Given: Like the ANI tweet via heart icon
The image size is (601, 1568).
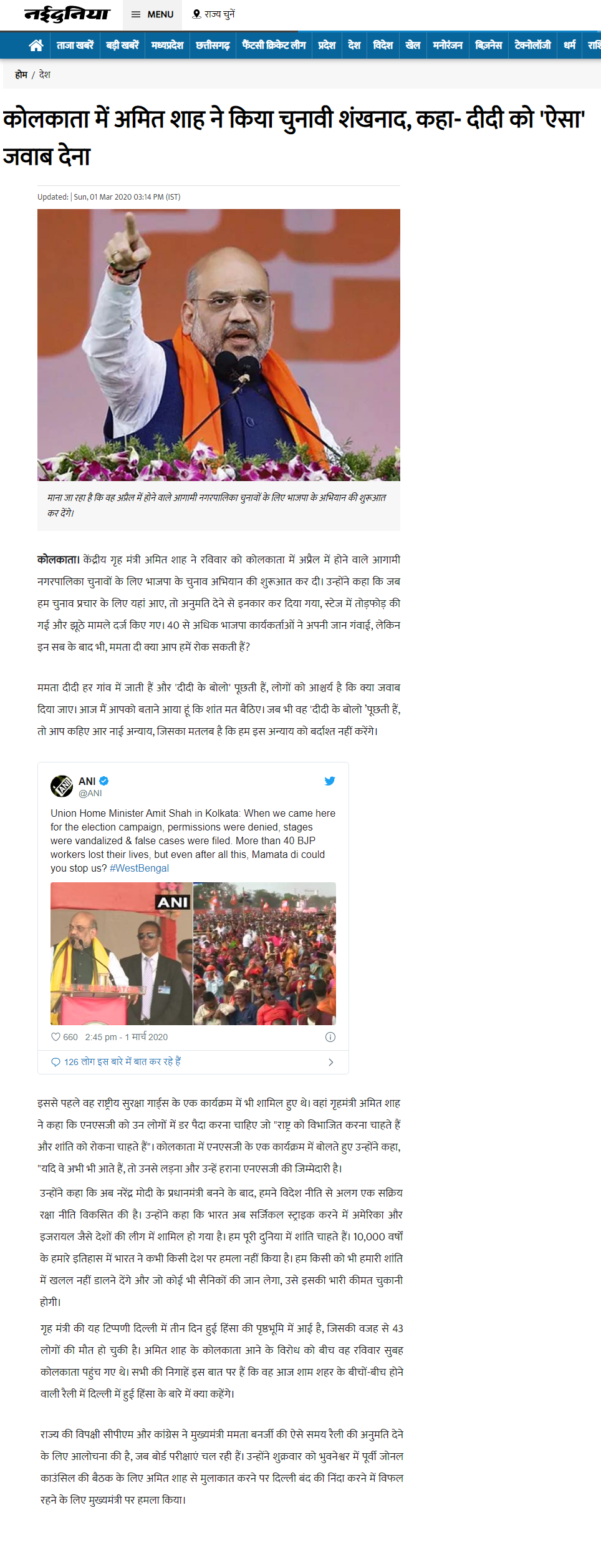Looking at the screenshot, I should 55,1036.
